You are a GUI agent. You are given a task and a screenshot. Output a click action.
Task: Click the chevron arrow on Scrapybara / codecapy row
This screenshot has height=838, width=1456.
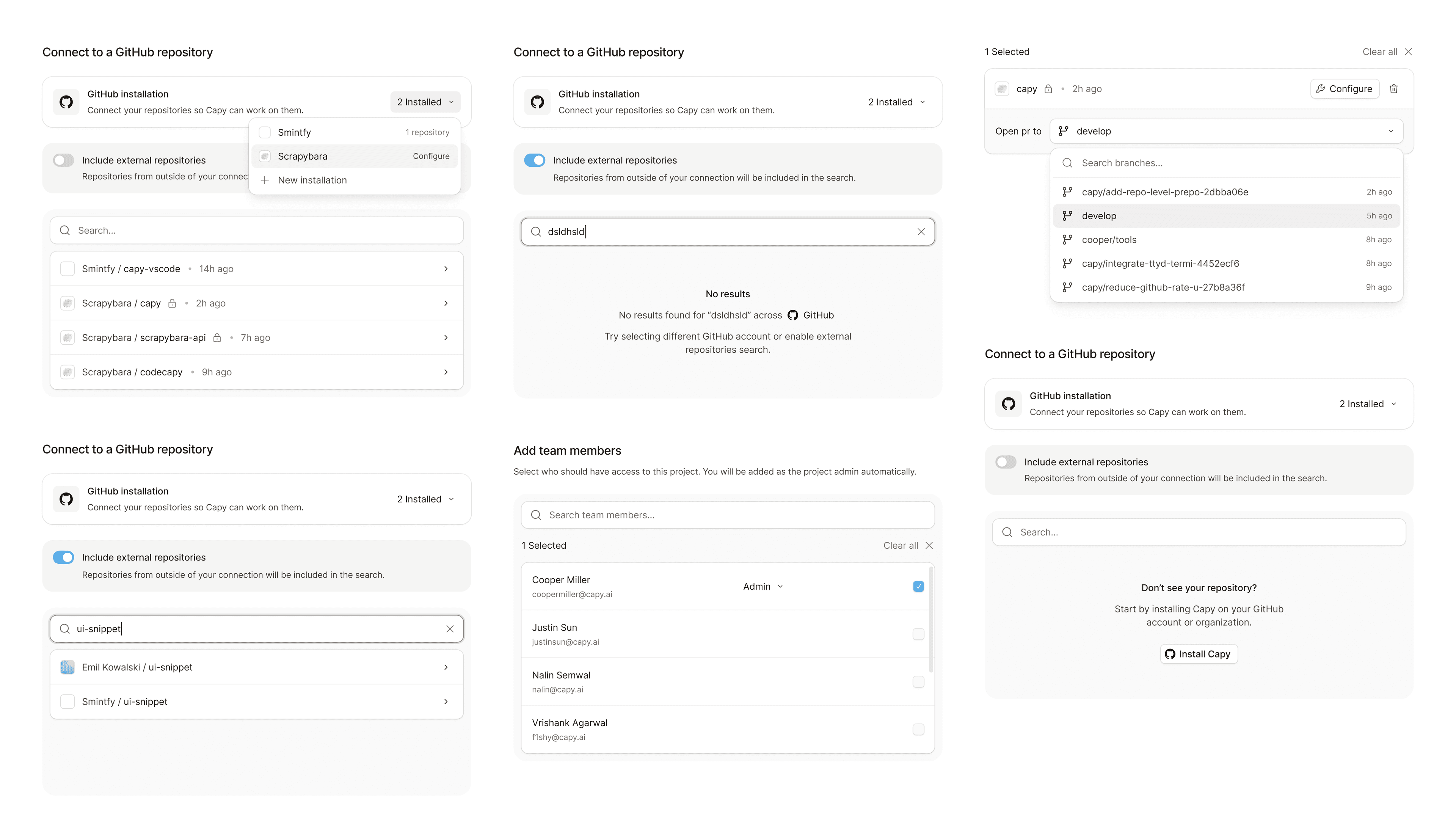click(x=446, y=372)
